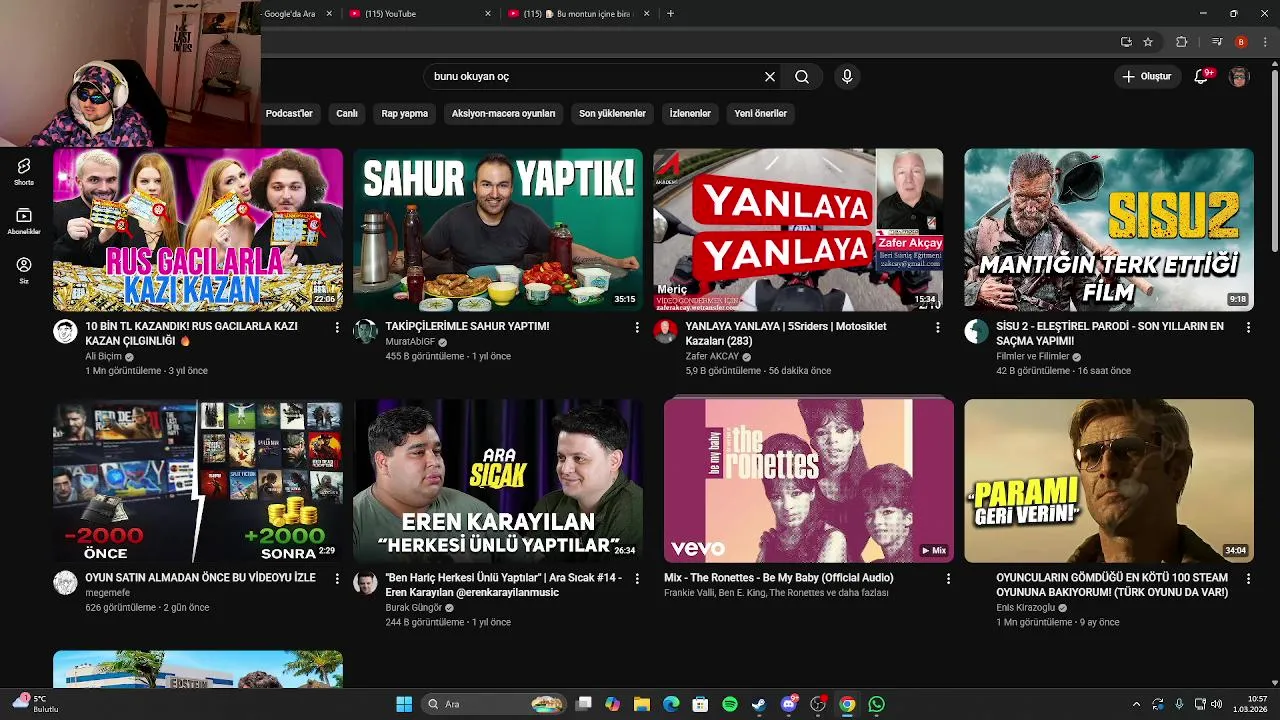Bookmark page with the star icon

(x=1148, y=42)
